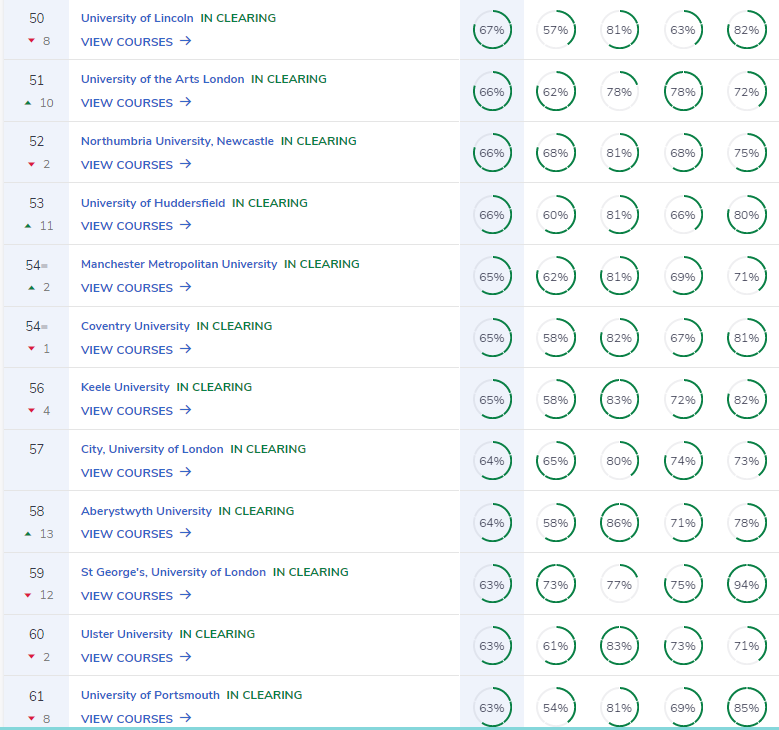
Task: View courses for Ulster University
Action: point(136,657)
